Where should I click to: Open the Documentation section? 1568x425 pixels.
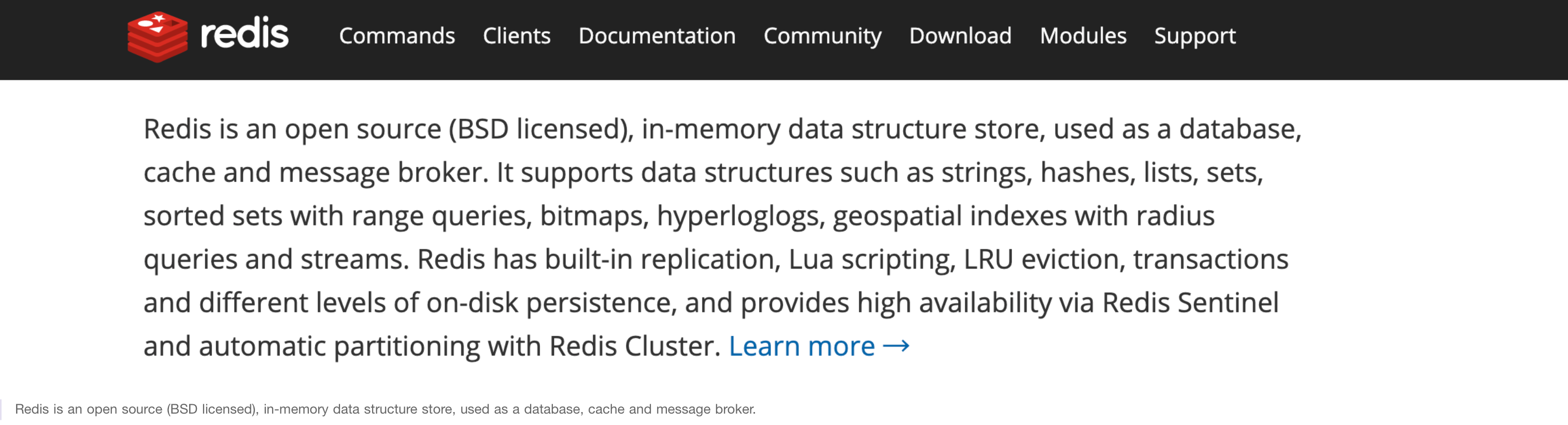(x=657, y=35)
